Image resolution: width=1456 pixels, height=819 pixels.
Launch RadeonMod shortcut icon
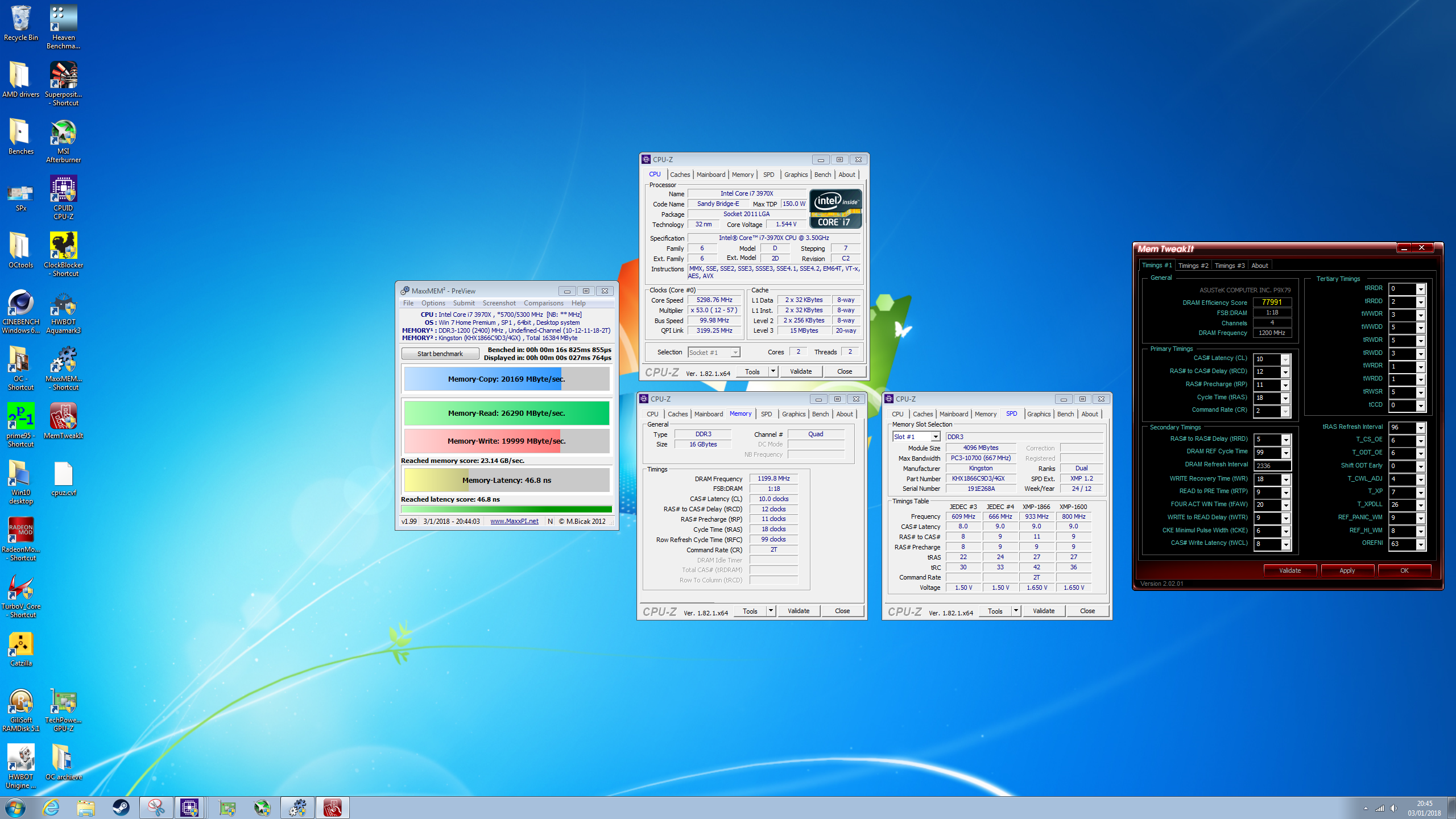point(21,539)
